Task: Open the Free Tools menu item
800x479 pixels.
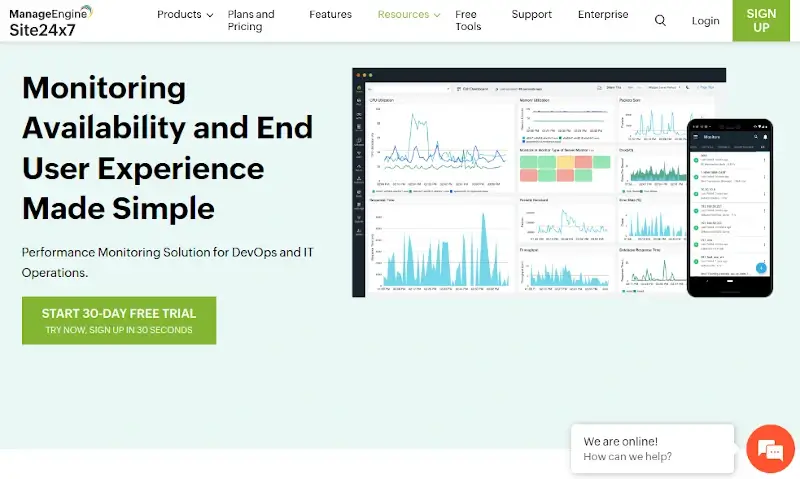Action: tap(468, 20)
